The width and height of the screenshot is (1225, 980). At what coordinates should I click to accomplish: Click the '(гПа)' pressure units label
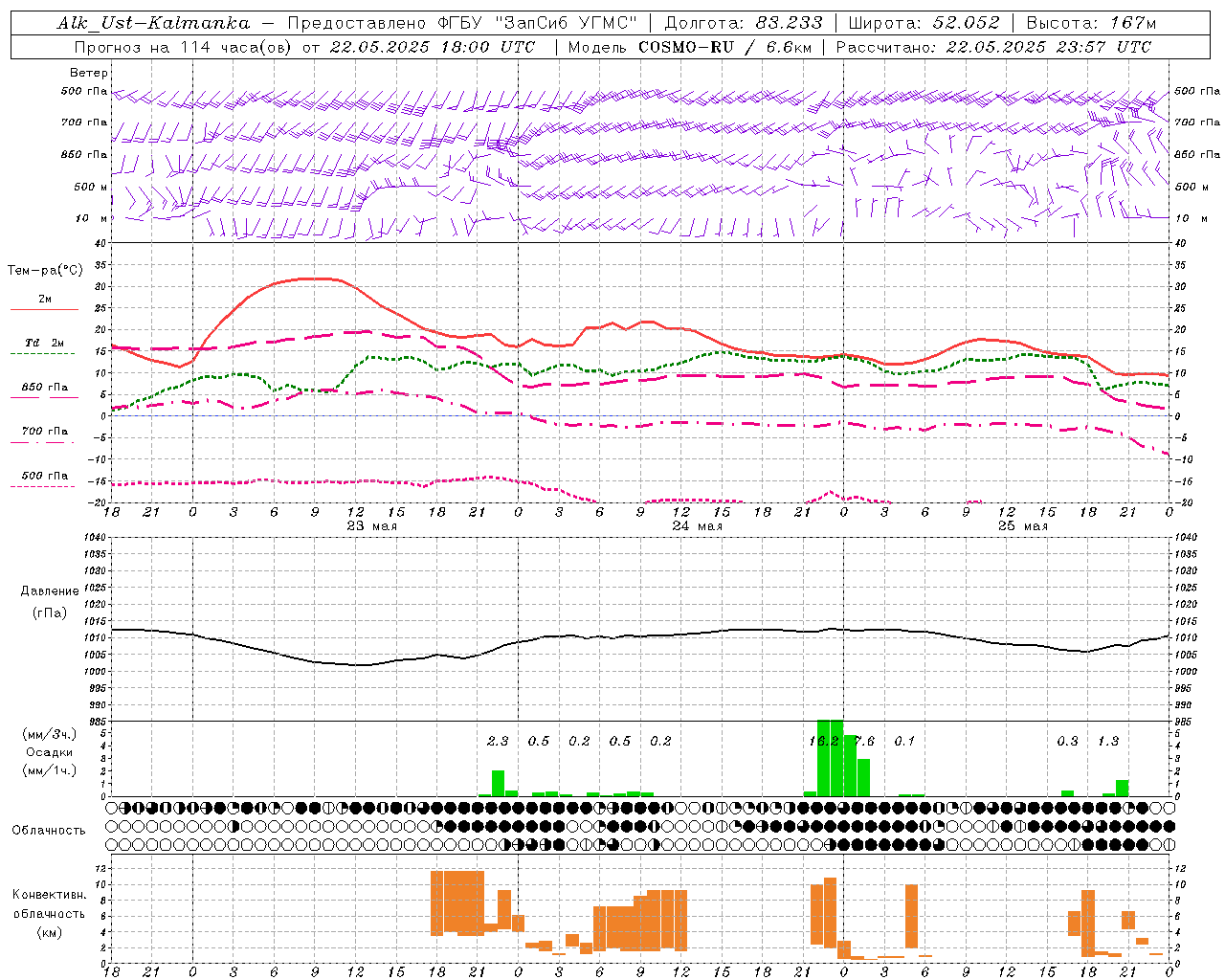(x=49, y=613)
